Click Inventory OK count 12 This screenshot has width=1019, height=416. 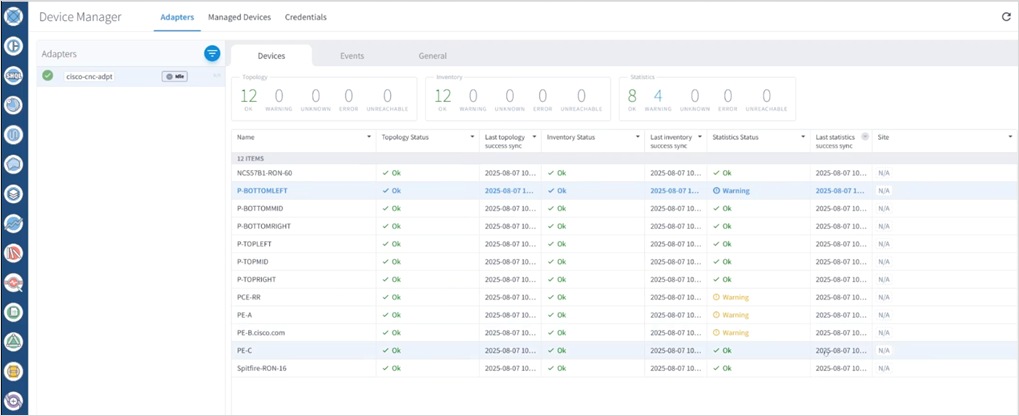pos(443,97)
